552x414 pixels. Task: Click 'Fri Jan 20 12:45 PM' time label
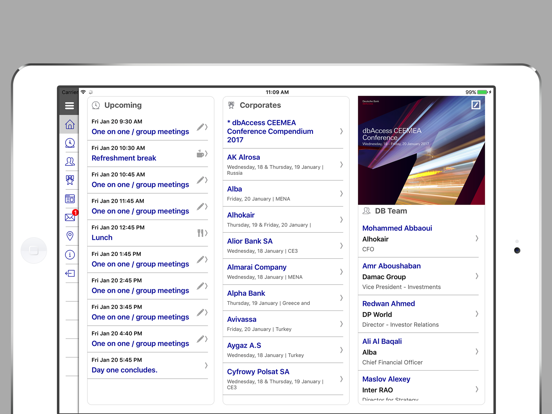118,227
